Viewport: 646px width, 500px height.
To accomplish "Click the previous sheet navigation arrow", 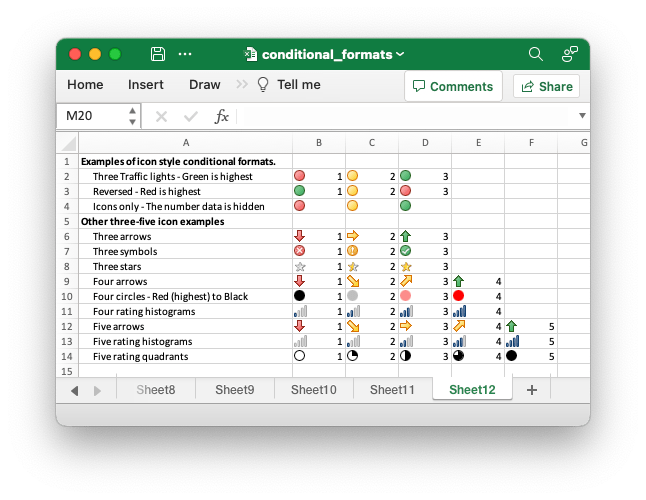I will (x=75, y=390).
